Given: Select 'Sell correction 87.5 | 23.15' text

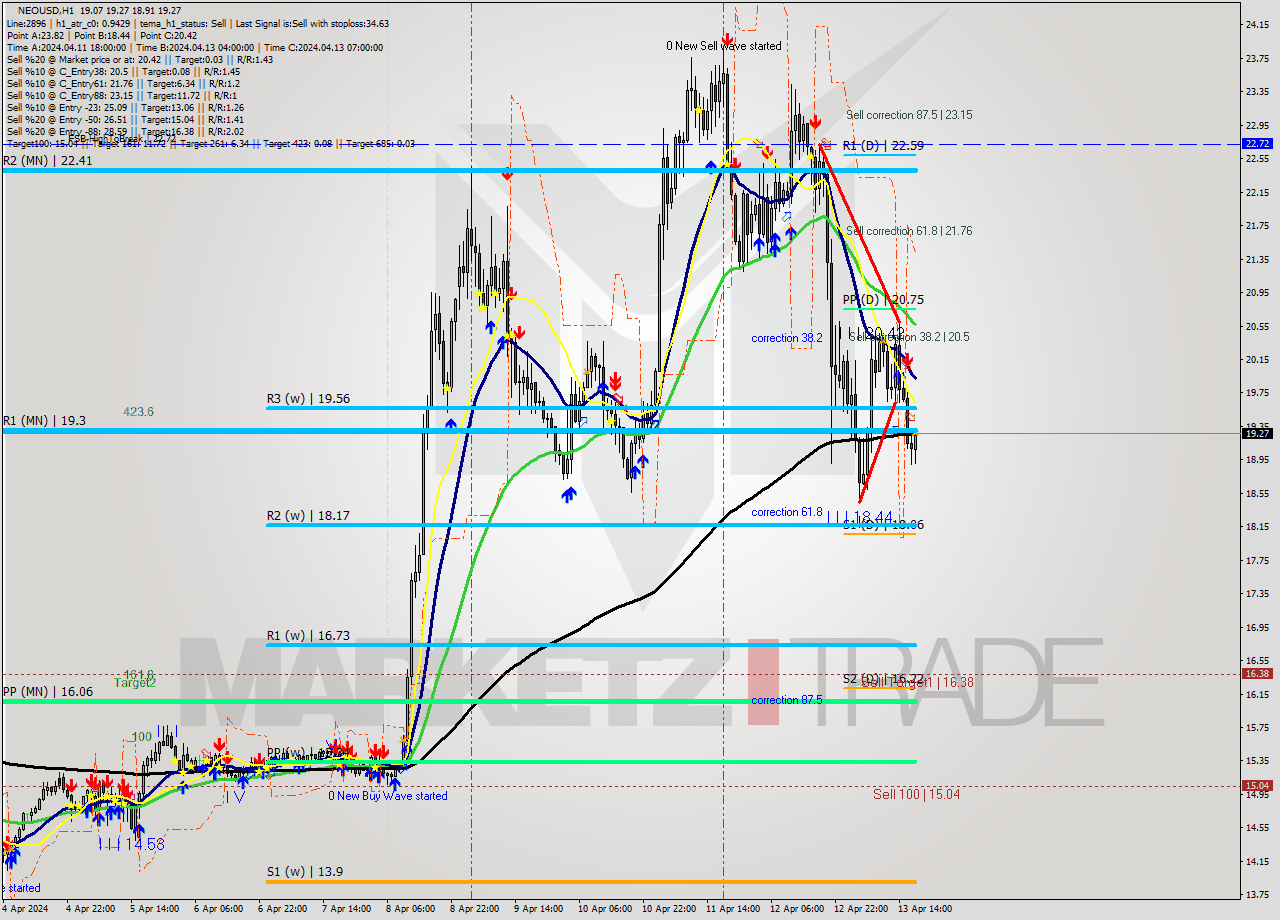Looking at the screenshot, I should click(909, 115).
